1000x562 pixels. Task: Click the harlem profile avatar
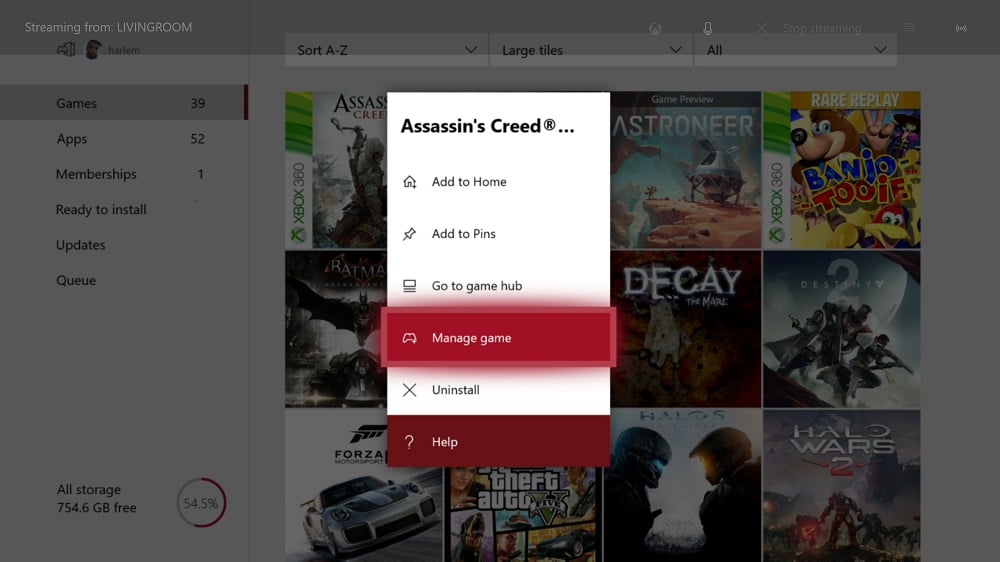(93, 50)
